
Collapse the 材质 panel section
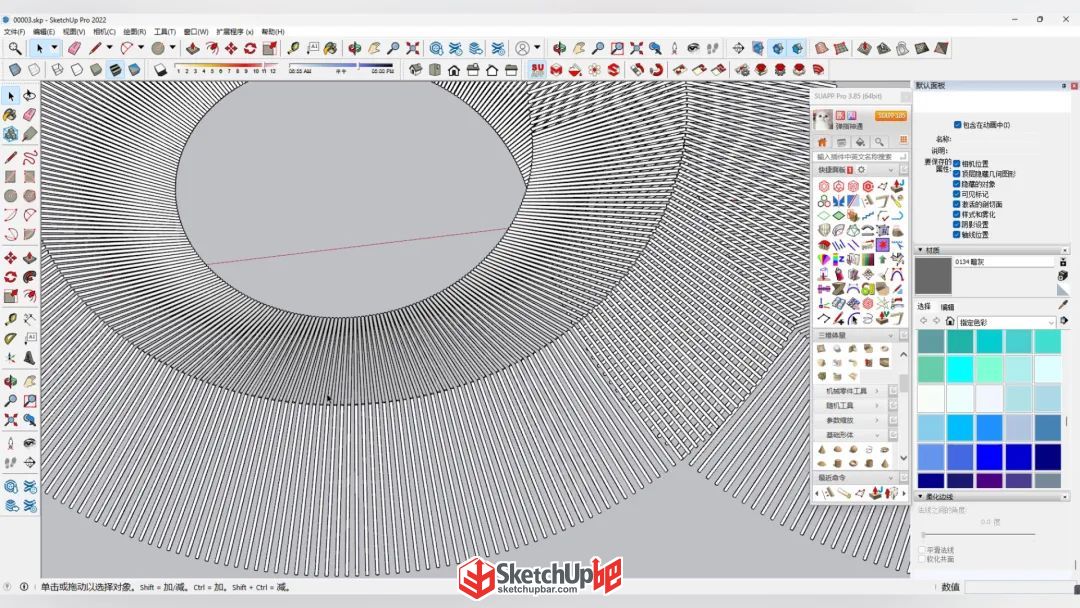(921, 250)
